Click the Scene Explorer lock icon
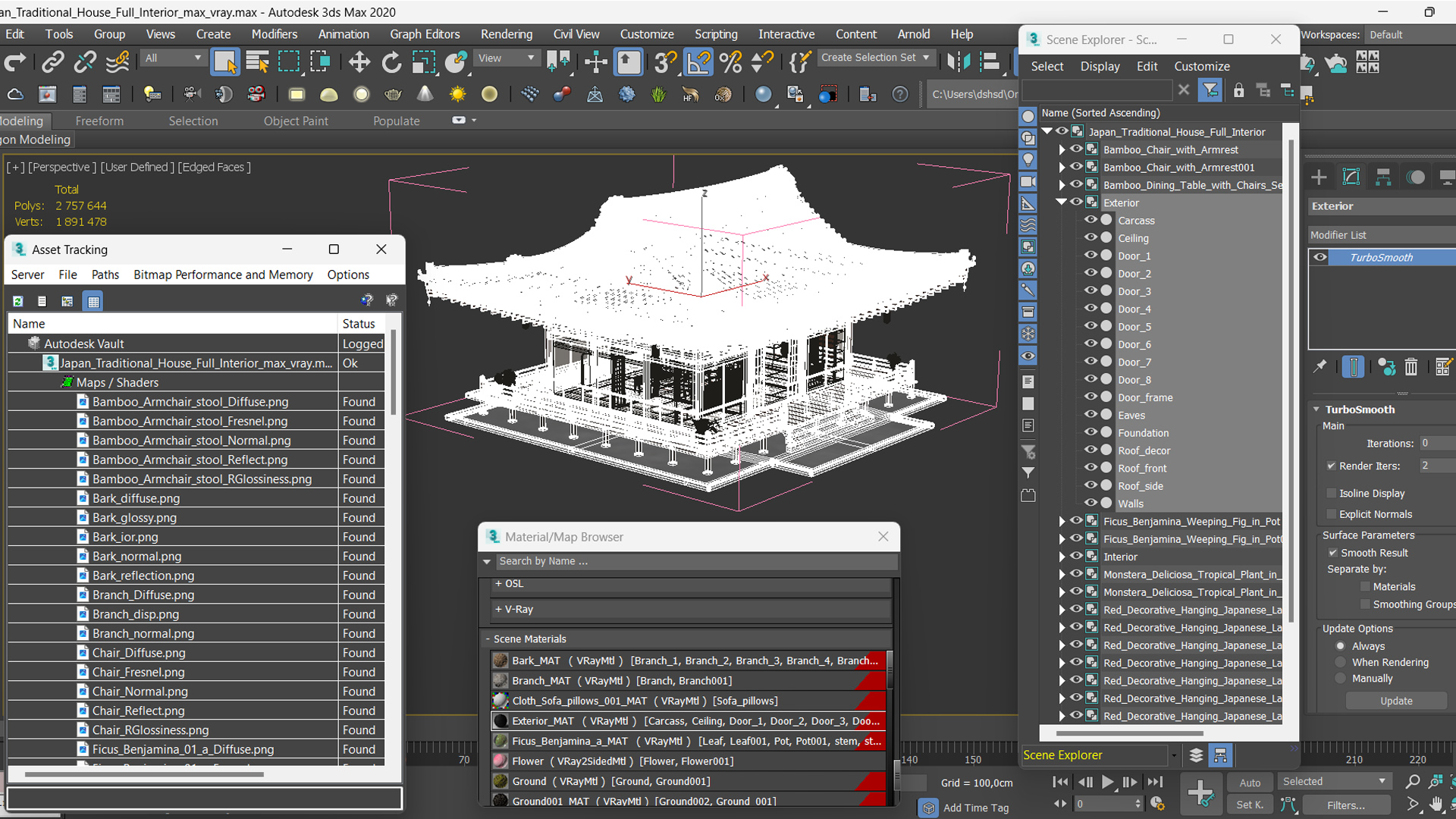Viewport: 1456px width, 819px height. [1238, 91]
